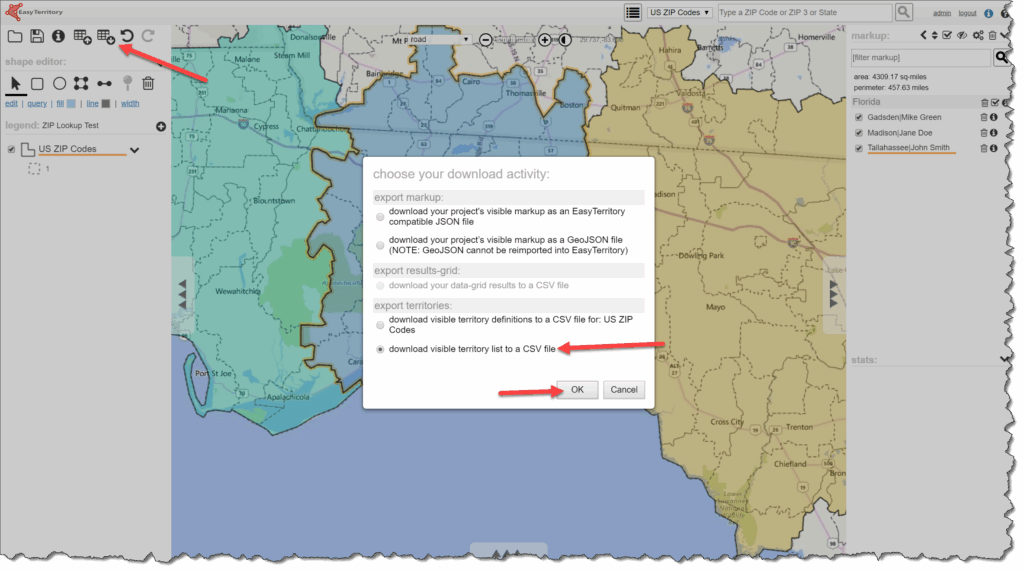Click the query link
Viewport: 1024px width, 571px height.
[37, 104]
